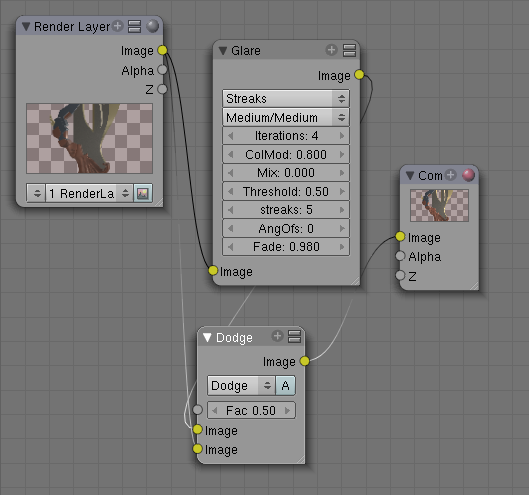
Task: Click Glare node Image output socket
Action: click(x=359, y=74)
